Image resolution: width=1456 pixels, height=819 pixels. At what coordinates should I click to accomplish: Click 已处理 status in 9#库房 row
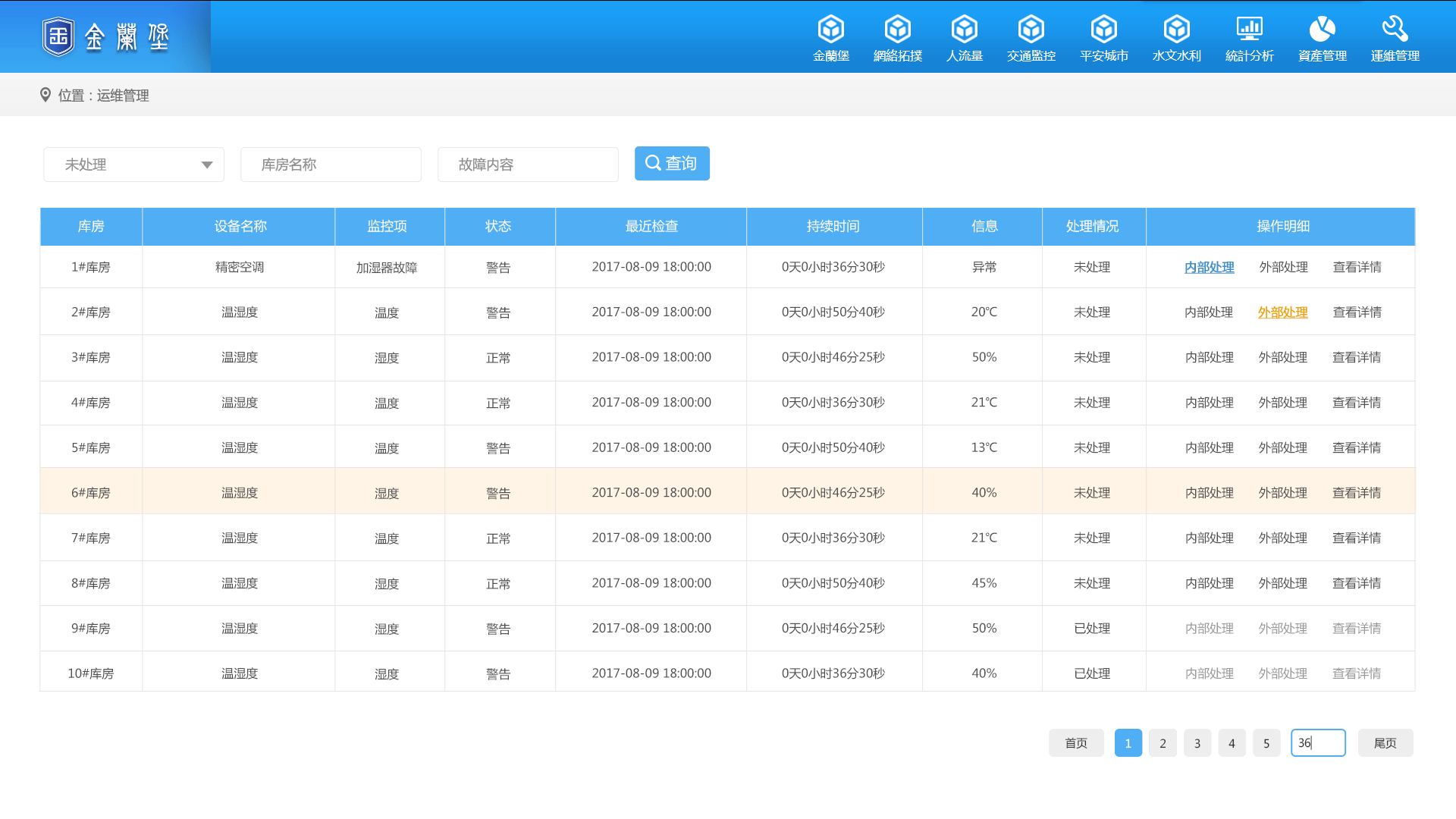(1092, 628)
